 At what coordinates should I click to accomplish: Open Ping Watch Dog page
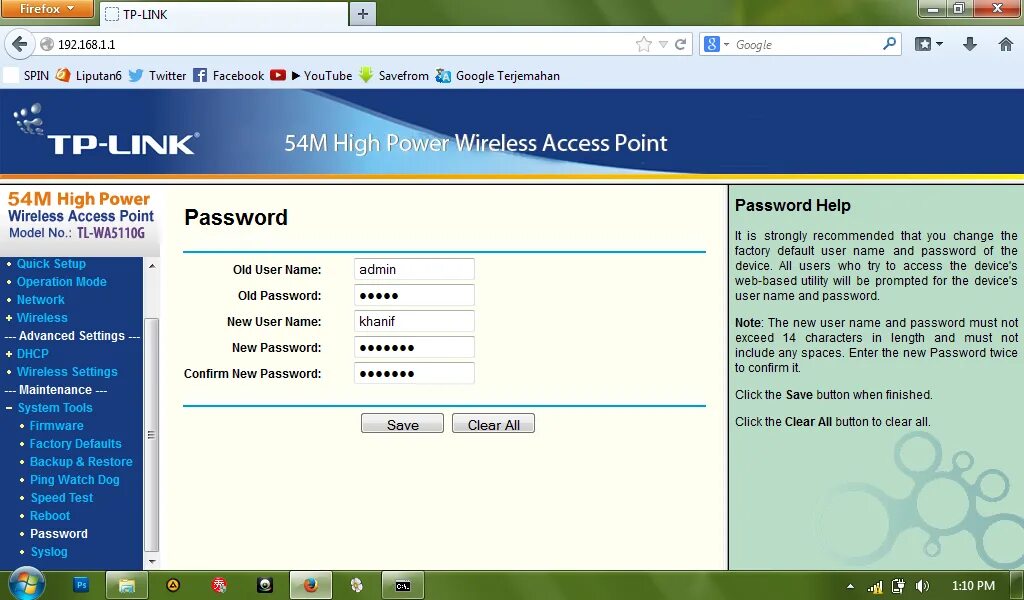74,480
